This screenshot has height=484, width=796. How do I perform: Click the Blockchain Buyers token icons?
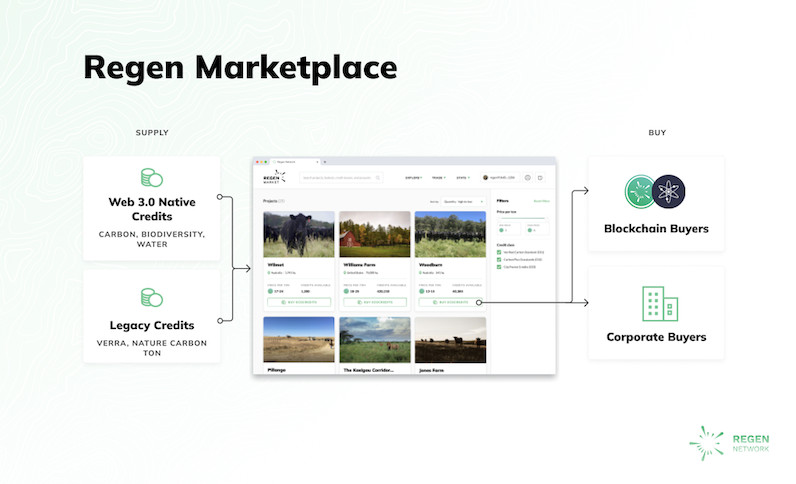(655, 191)
